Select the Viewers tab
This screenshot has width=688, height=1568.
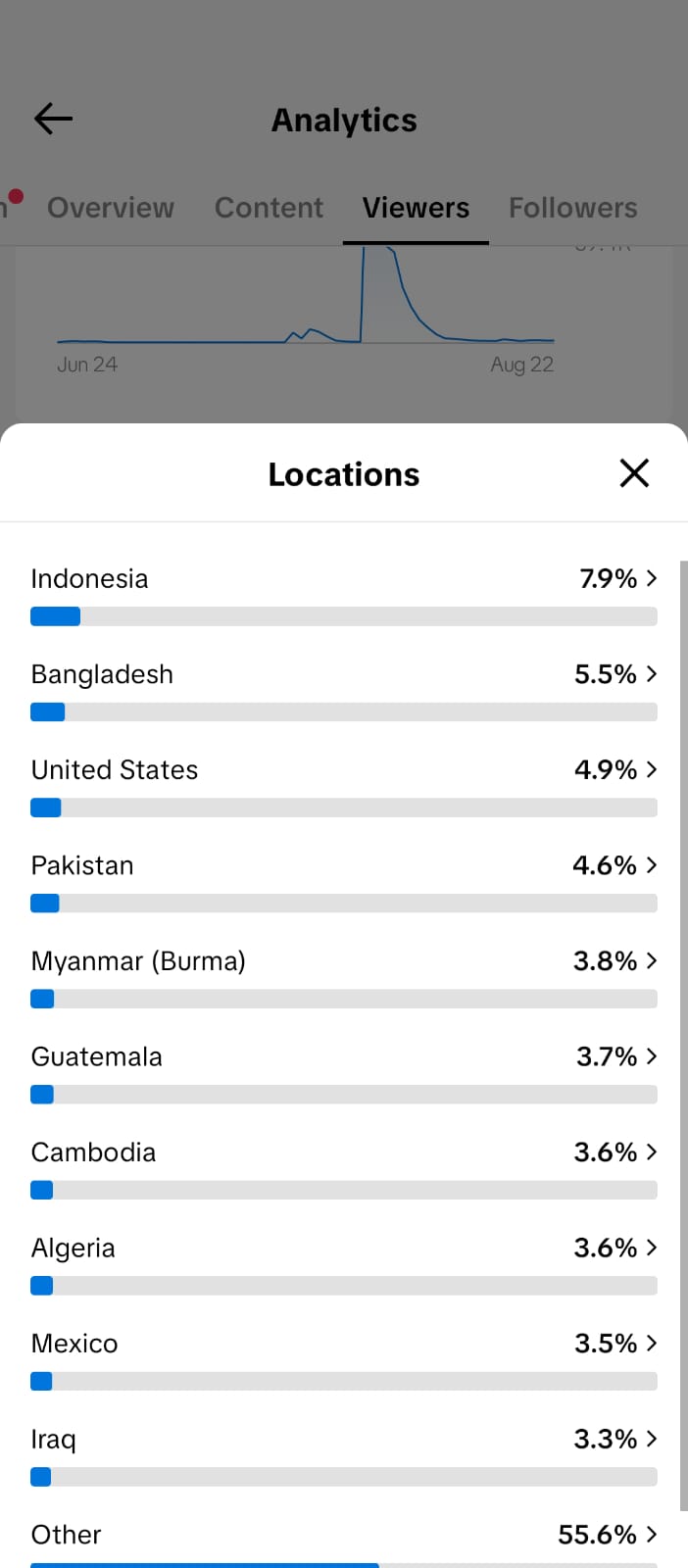point(416,208)
